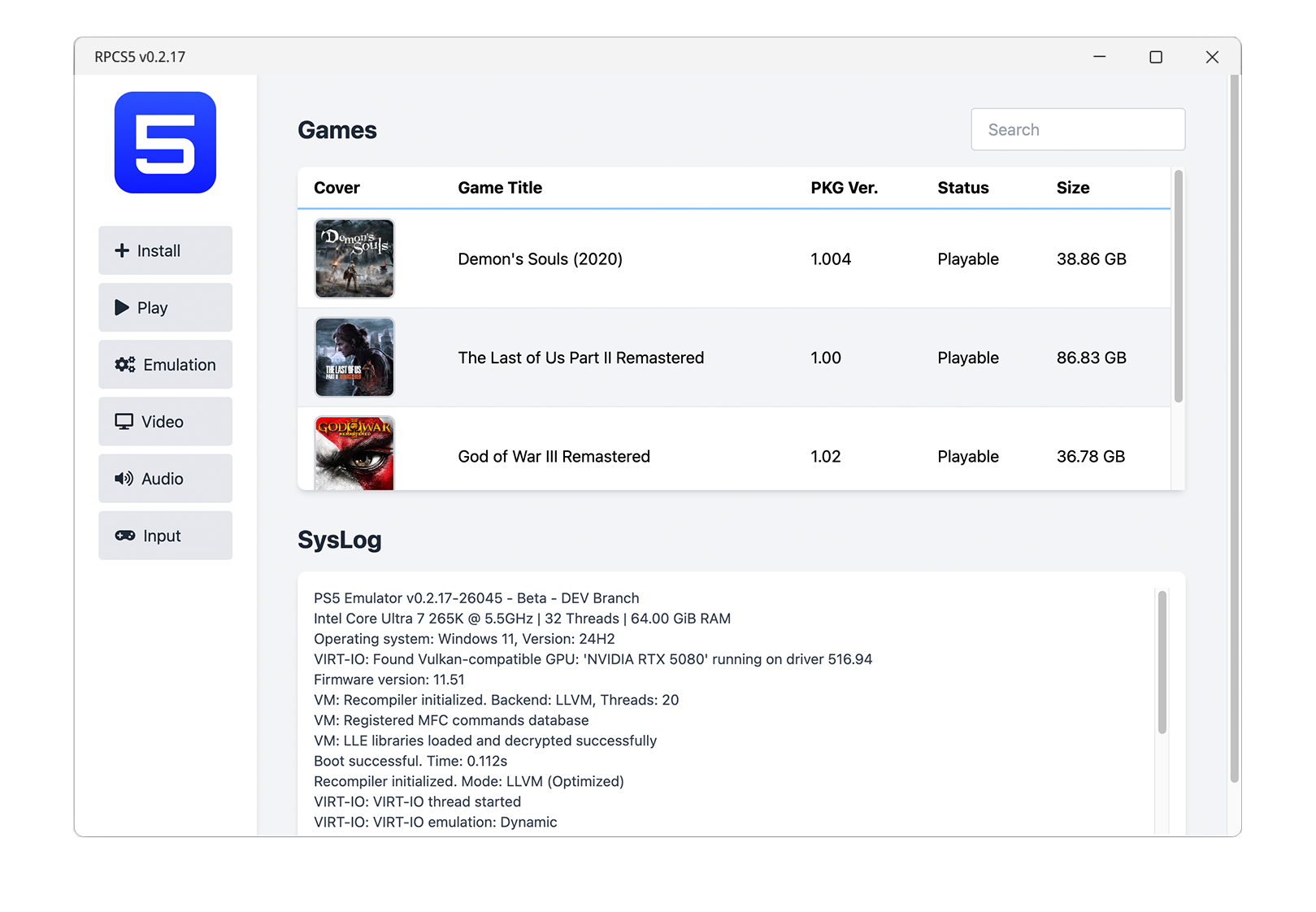1316x912 pixels.
Task: Focus the Search games field
Action: pos(1078,129)
